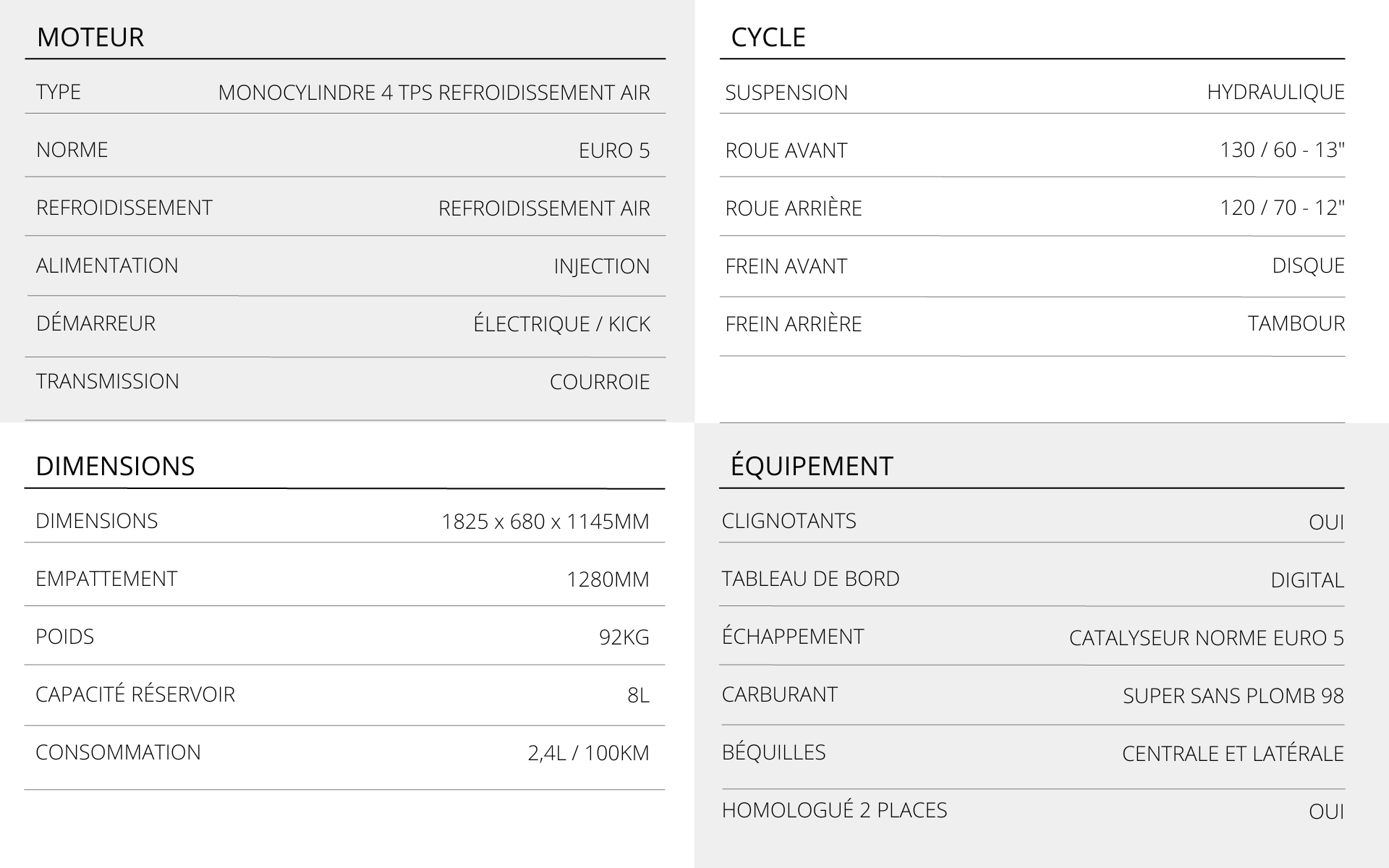Click the COURROIE transmission value
The image size is (1389, 868).
coord(600,382)
